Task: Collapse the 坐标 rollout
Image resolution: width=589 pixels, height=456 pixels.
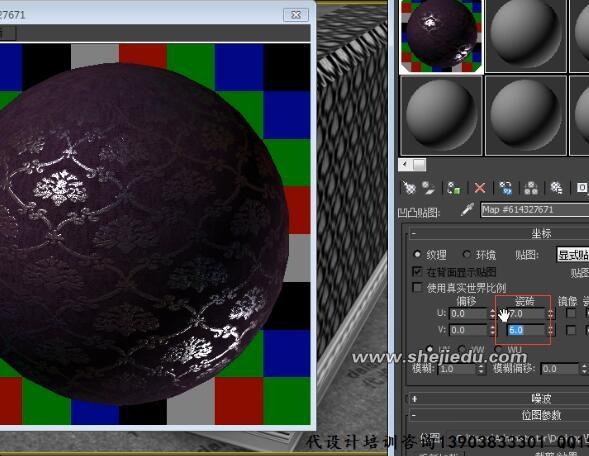Action: coord(414,233)
